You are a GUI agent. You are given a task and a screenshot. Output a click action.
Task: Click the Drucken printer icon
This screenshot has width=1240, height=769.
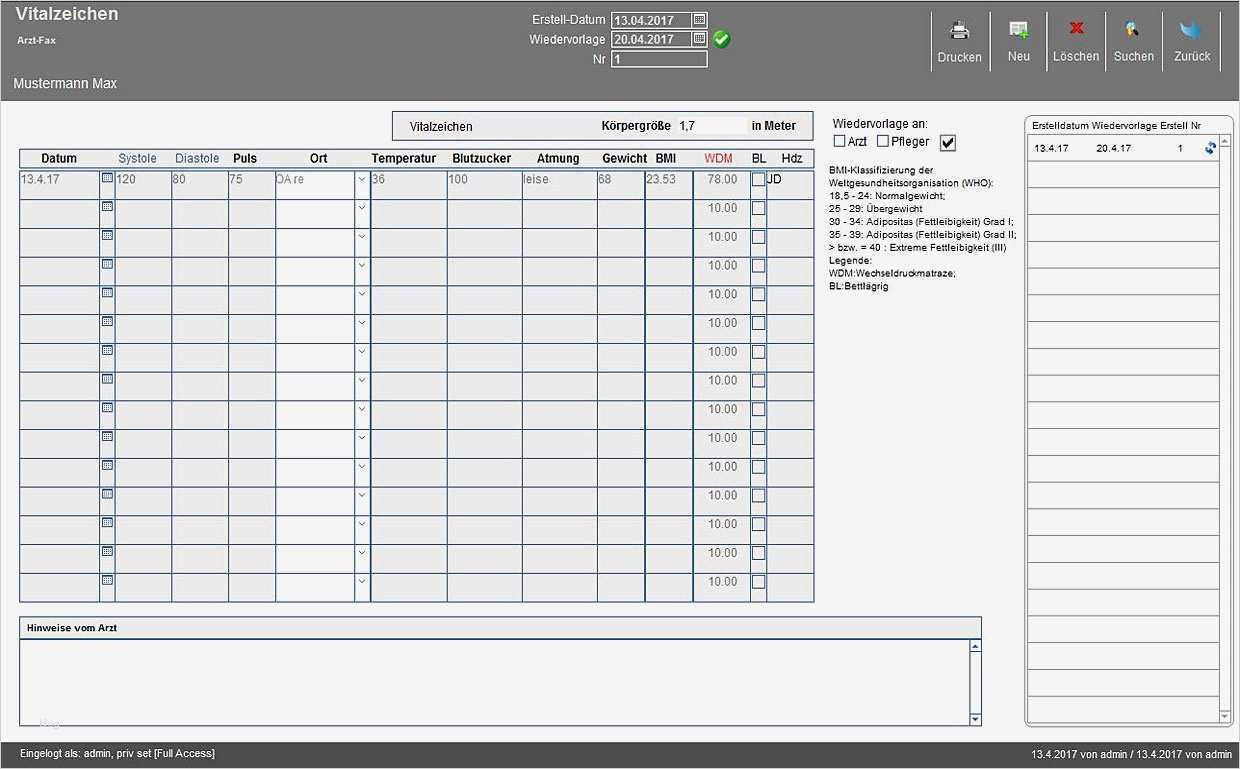coord(959,30)
